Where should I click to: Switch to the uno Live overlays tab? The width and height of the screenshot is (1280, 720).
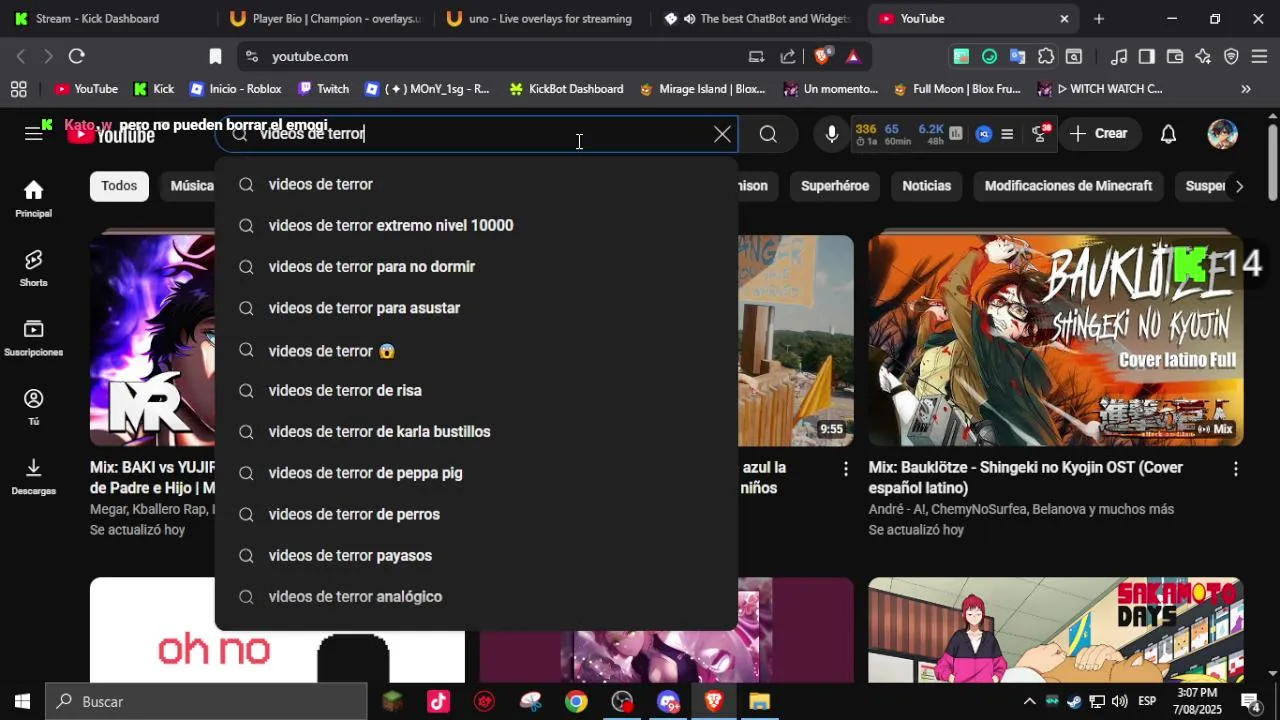pyautogui.click(x=540, y=18)
